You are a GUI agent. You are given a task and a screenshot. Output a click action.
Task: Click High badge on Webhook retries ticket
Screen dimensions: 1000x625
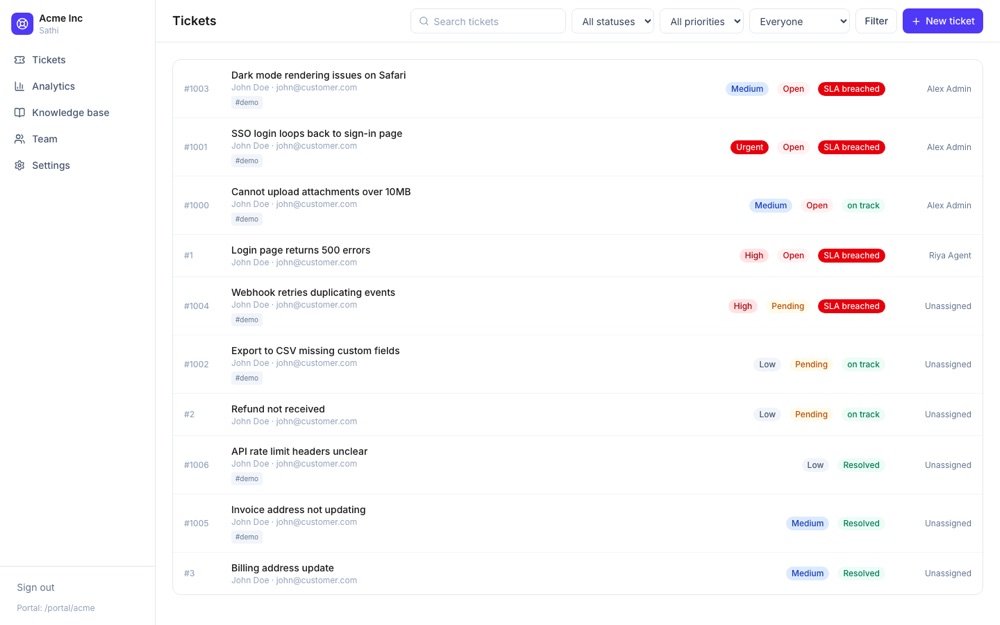742,306
